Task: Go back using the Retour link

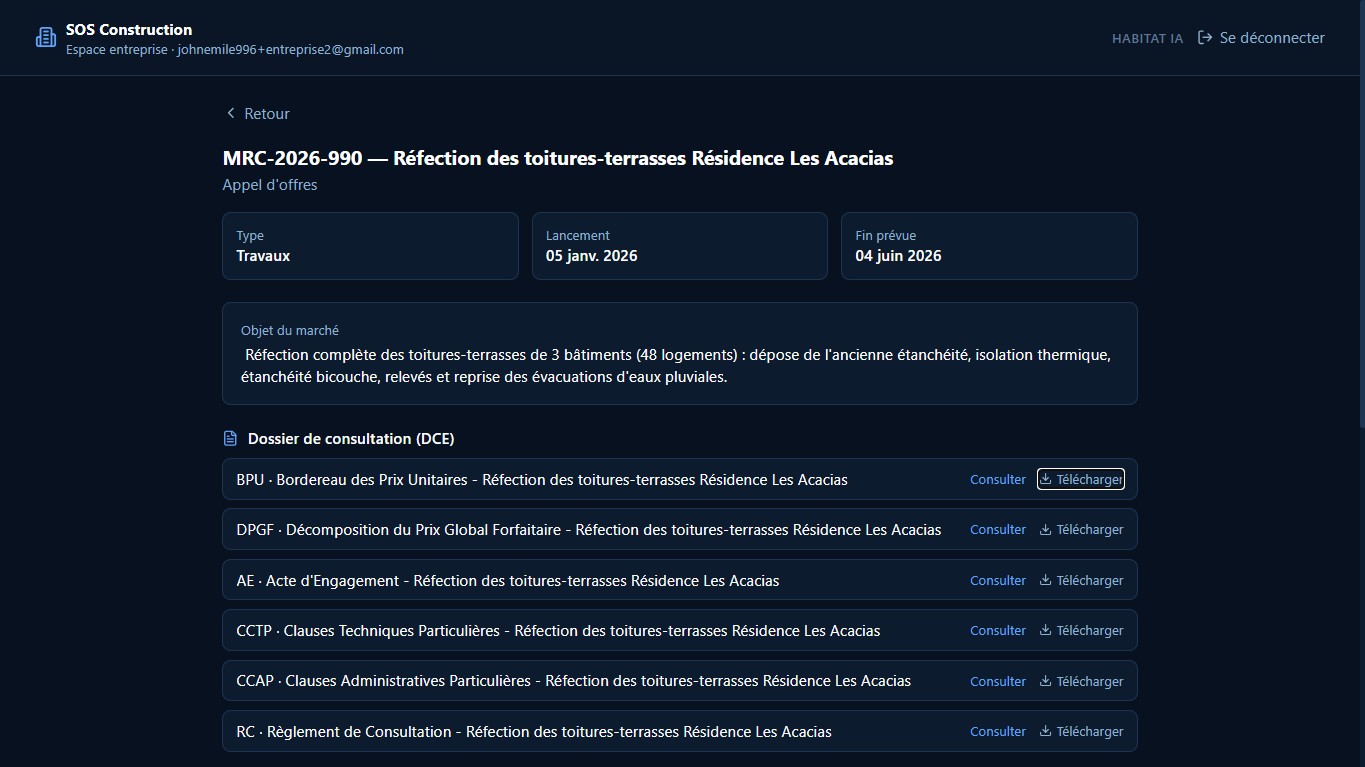Action: click(x=258, y=113)
